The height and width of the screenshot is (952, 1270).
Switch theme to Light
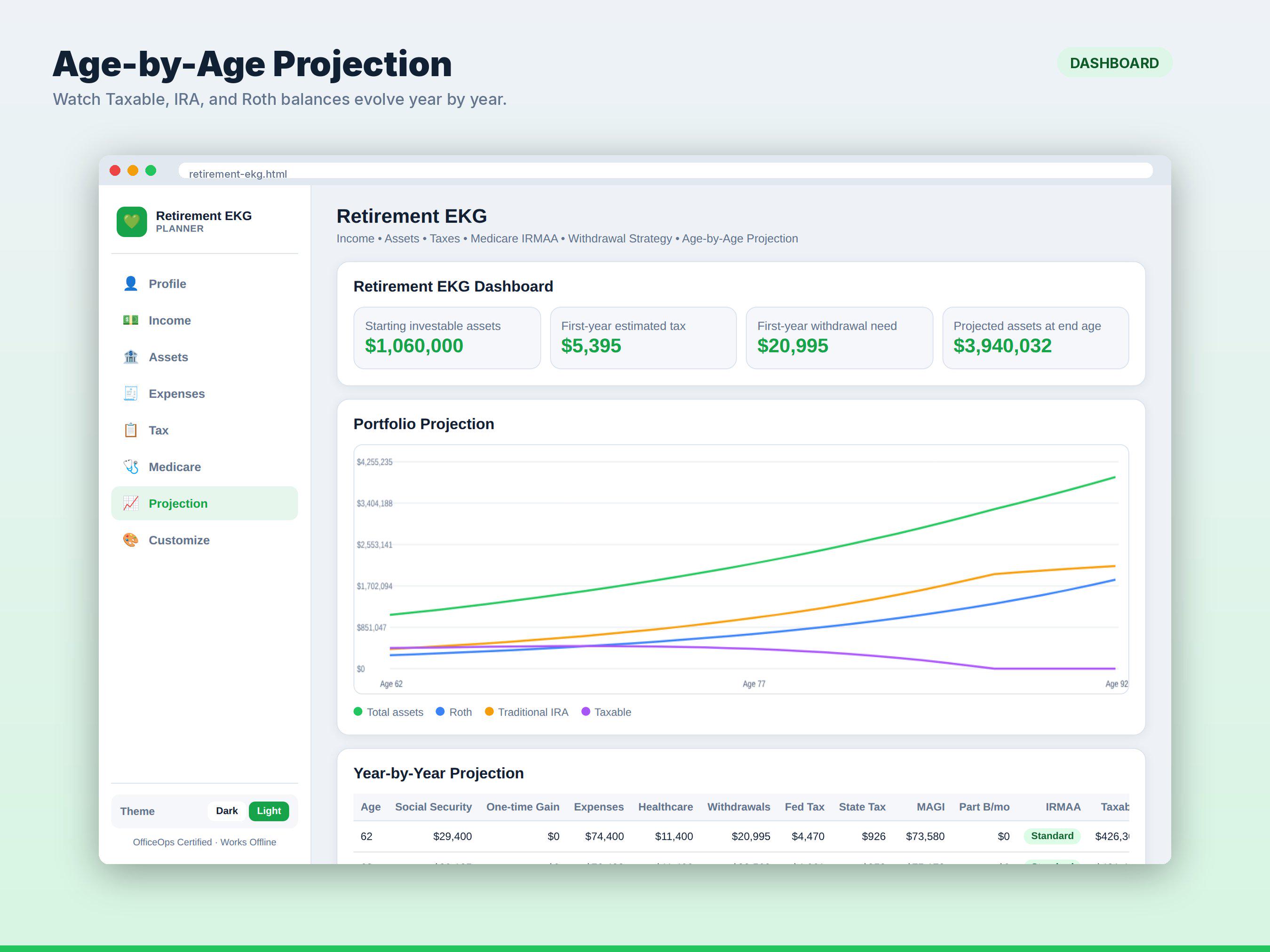269,811
